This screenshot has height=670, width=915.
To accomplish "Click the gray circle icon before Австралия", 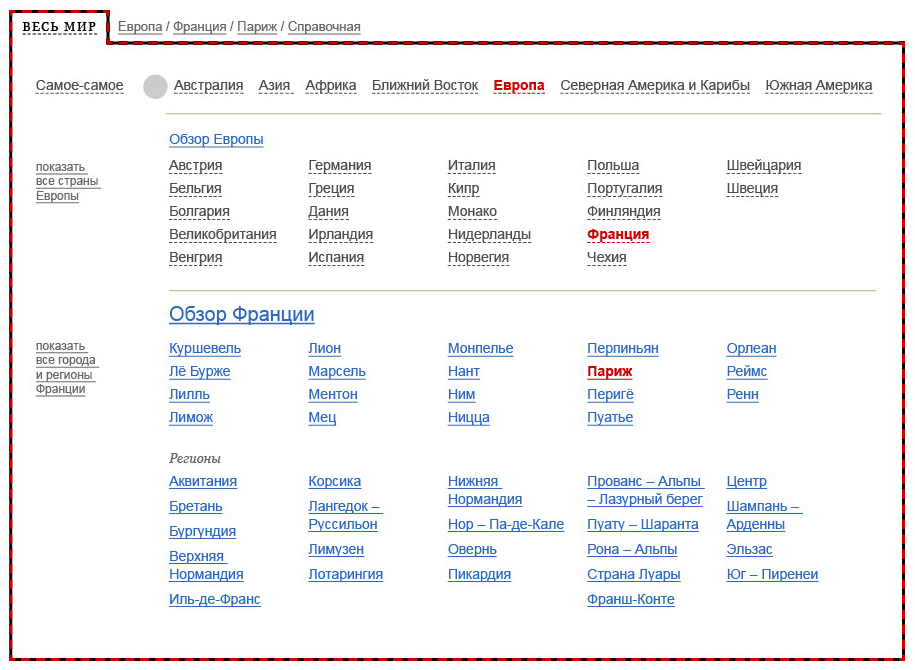I will [x=155, y=86].
